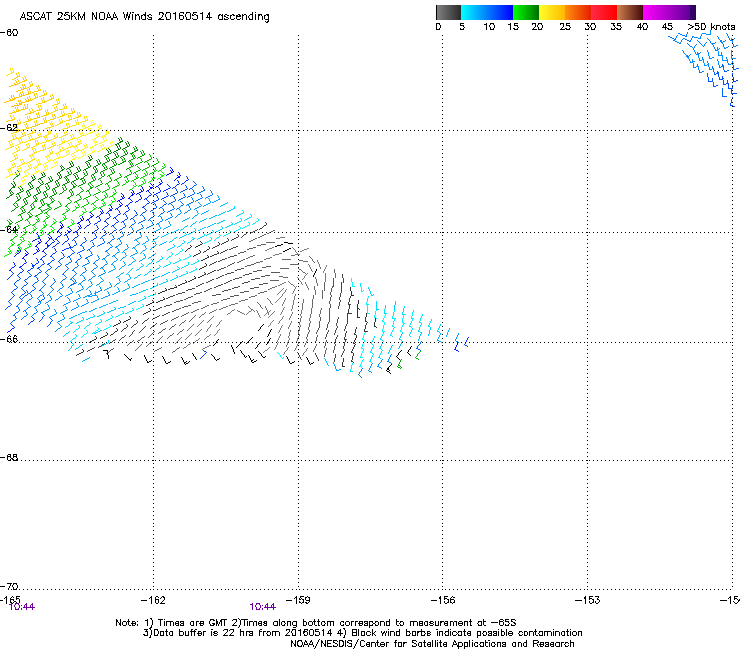740x650 pixels.
Task: Click the plot title 'ASCAT 25KM NOAA Winds 20160514 ascending'
Action: pos(144,17)
